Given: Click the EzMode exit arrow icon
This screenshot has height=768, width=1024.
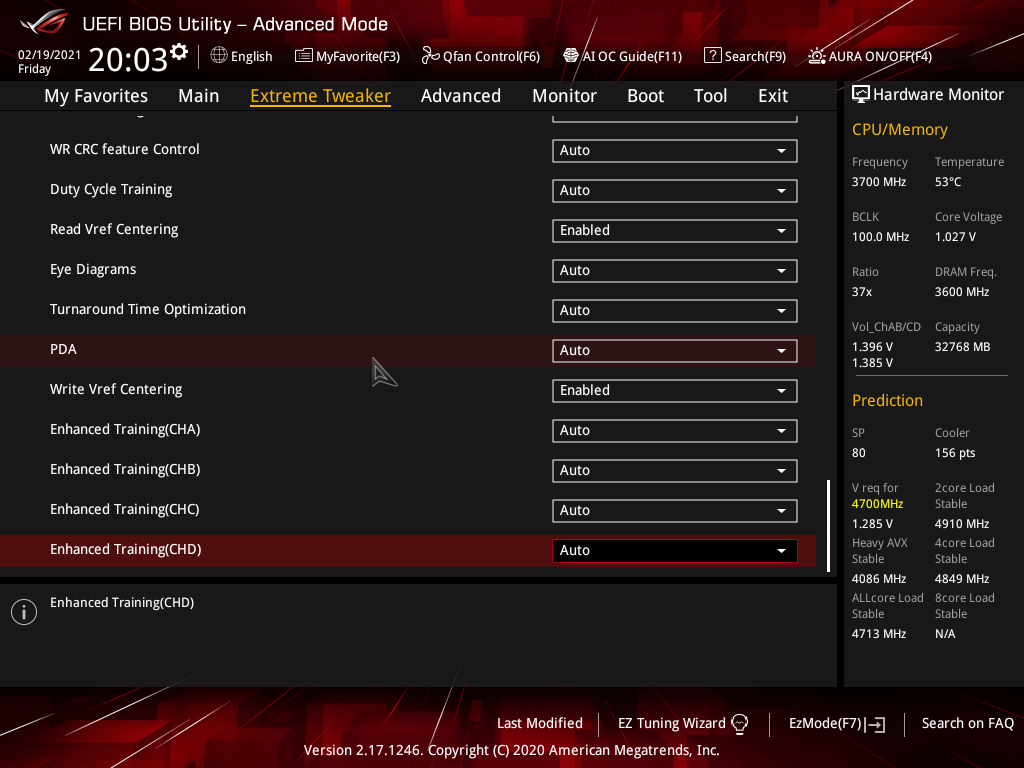Looking at the screenshot, I should pos(875,724).
